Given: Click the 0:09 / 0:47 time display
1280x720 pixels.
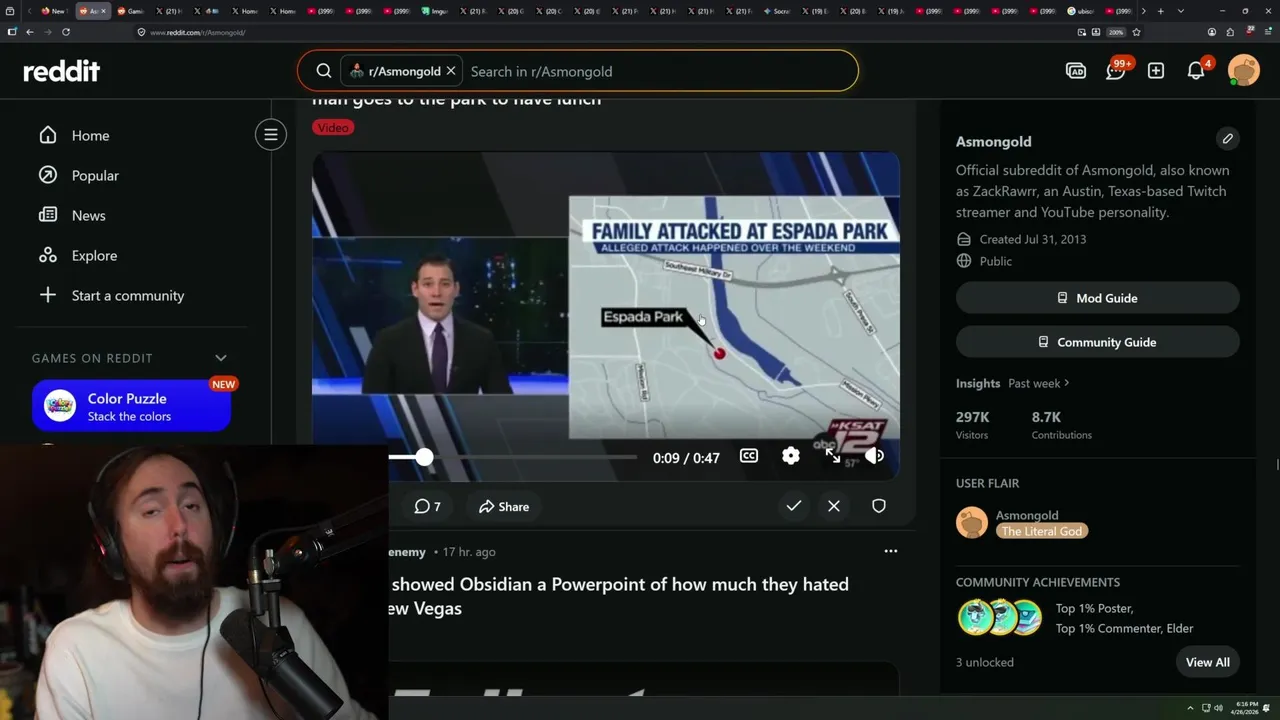Looking at the screenshot, I should click(686, 457).
